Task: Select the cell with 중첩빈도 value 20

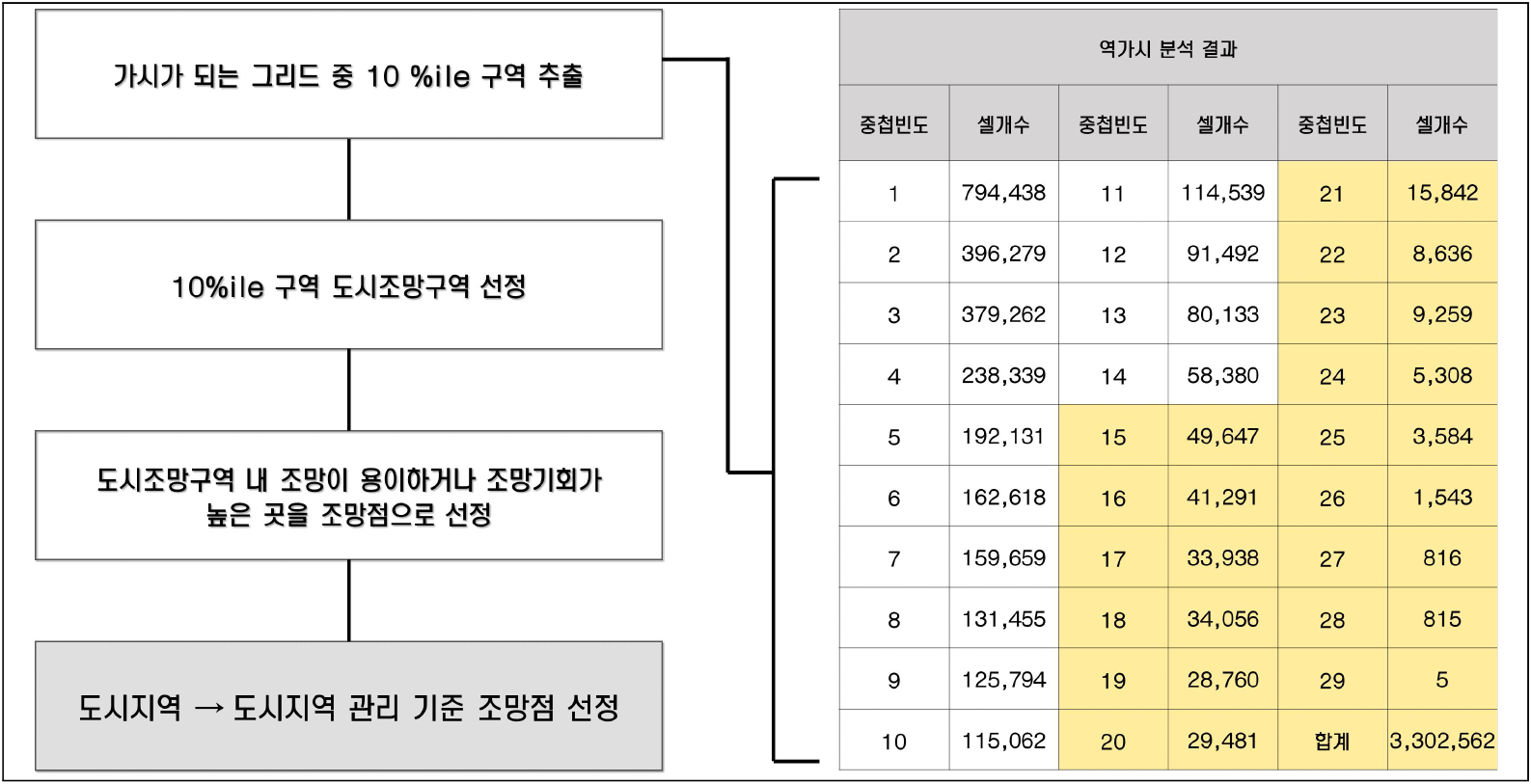Action: coord(1113,741)
